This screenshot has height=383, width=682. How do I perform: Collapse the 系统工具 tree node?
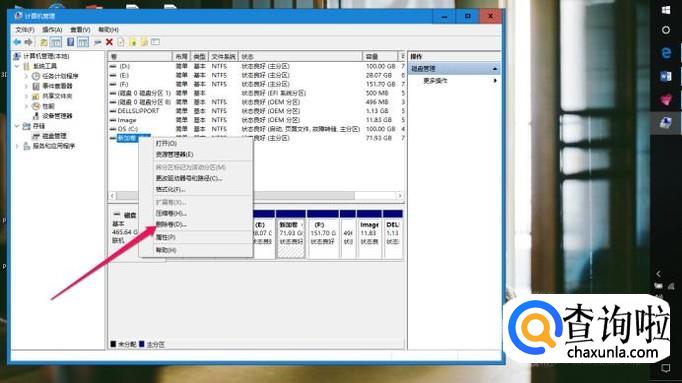pyautogui.click(x=17, y=66)
